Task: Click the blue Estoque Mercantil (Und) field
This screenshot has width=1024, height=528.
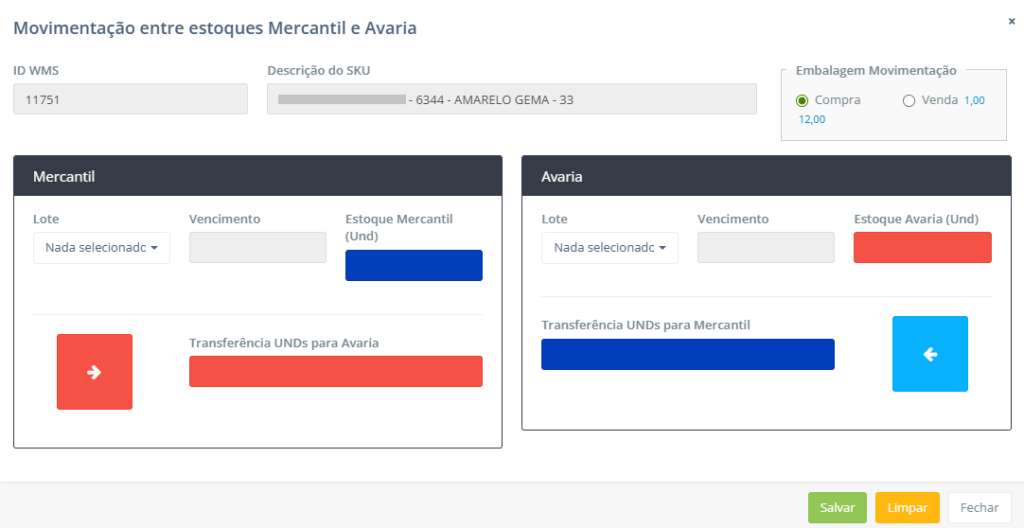Action: (414, 265)
